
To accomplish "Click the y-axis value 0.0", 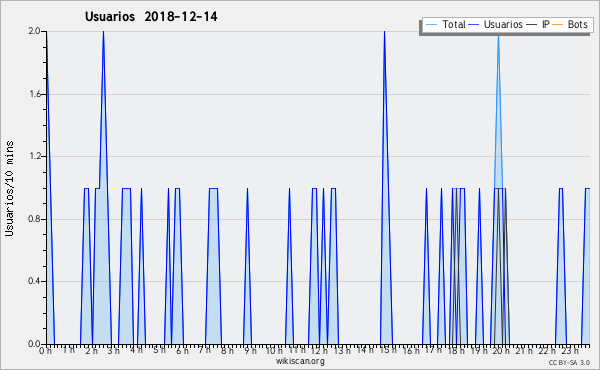I will [x=34, y=344].
